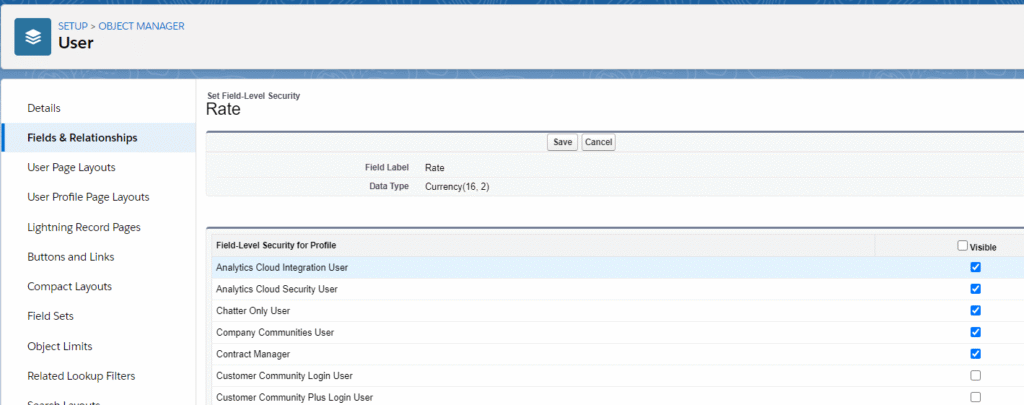
Task: Click the Cancel button
Action: (598, 142)
